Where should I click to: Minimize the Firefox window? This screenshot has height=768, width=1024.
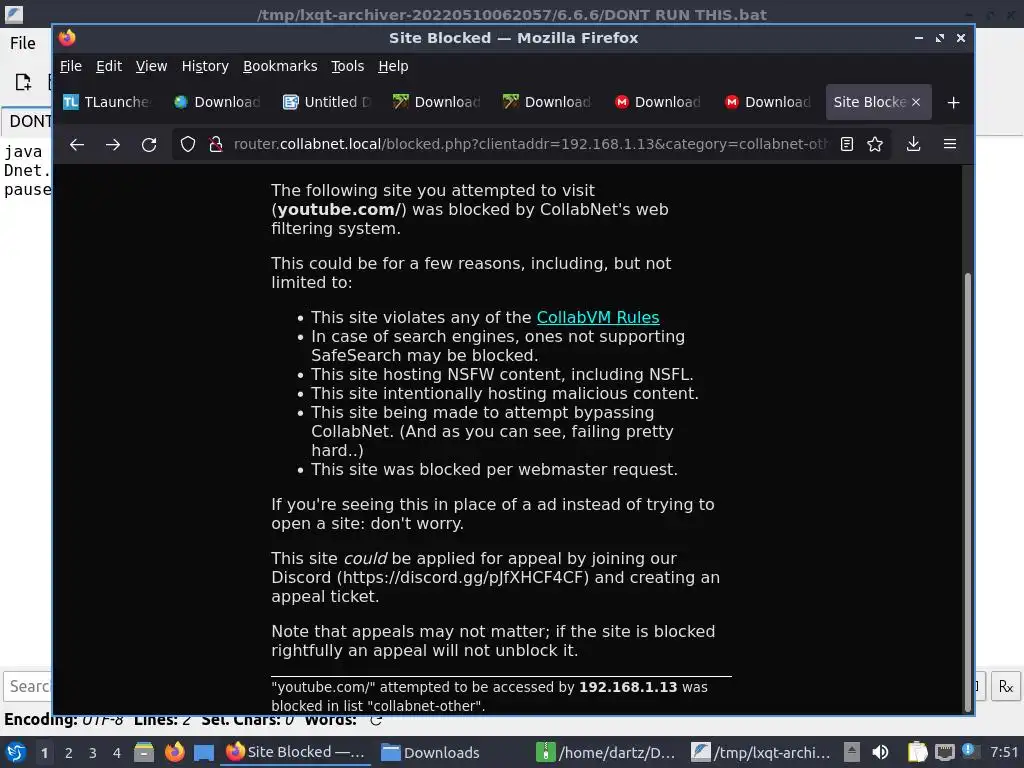click(x=919, y=38)
